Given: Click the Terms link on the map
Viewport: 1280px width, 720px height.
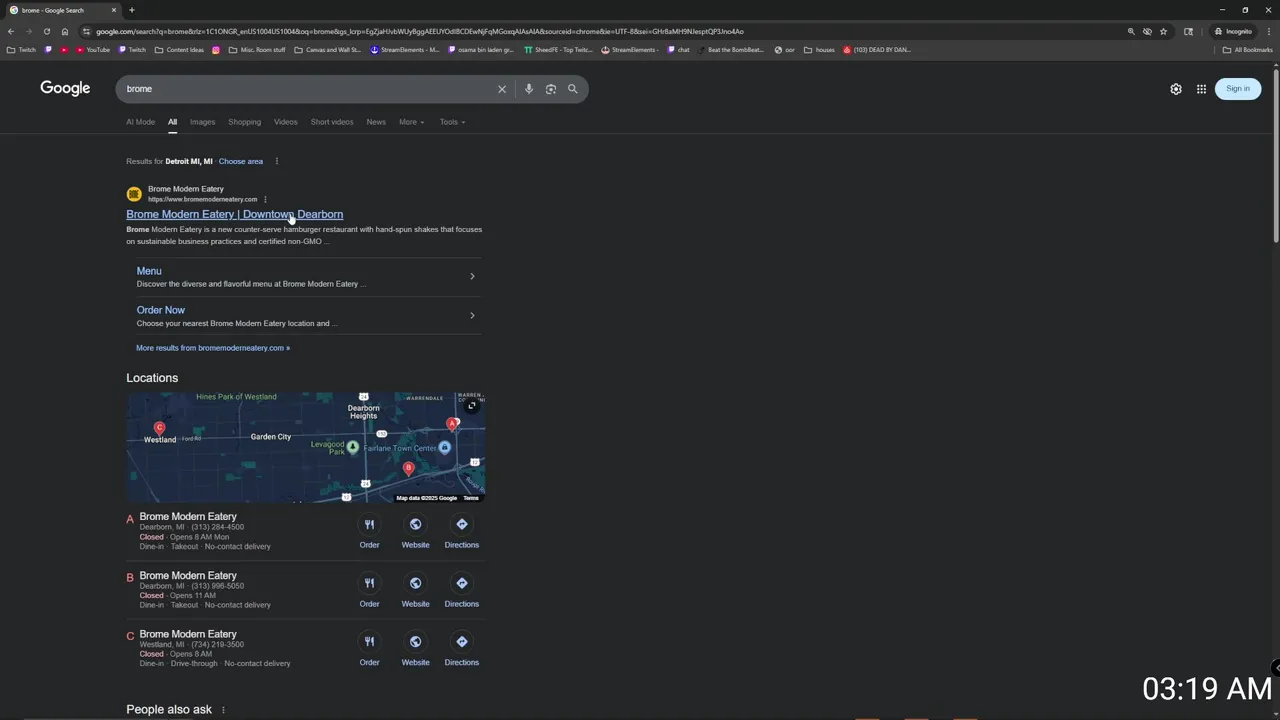Looking at the screenshot, I should tap(470, 498).
